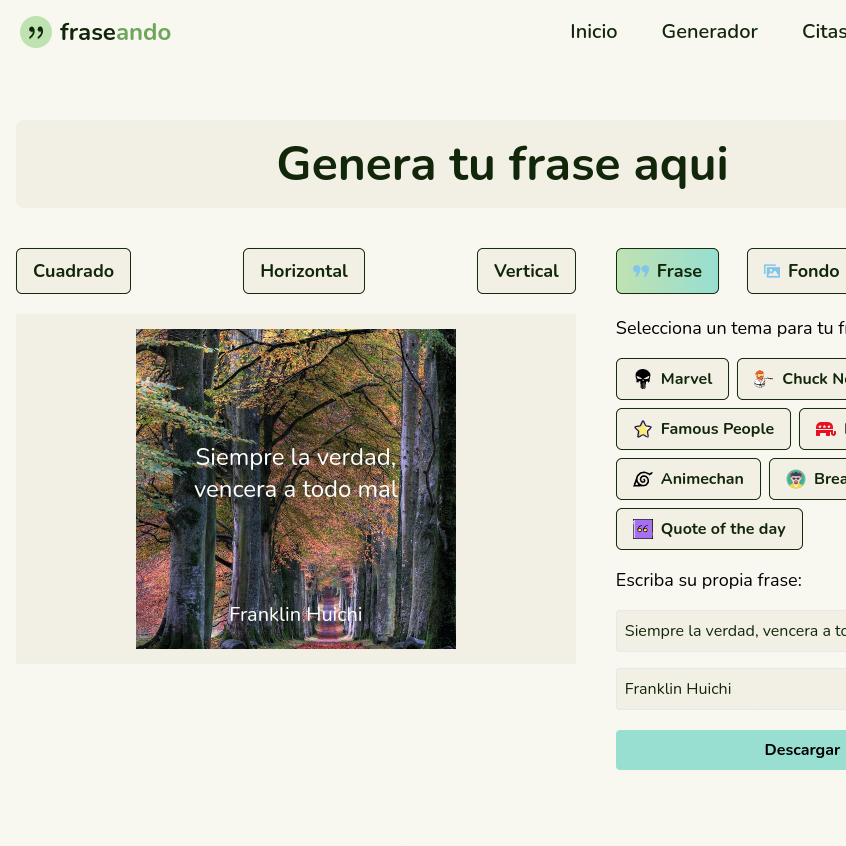Screen dimensions: 846x846
Task: Click the purple quotation icon on Quote of the day
Action: [x=641, y=528]
